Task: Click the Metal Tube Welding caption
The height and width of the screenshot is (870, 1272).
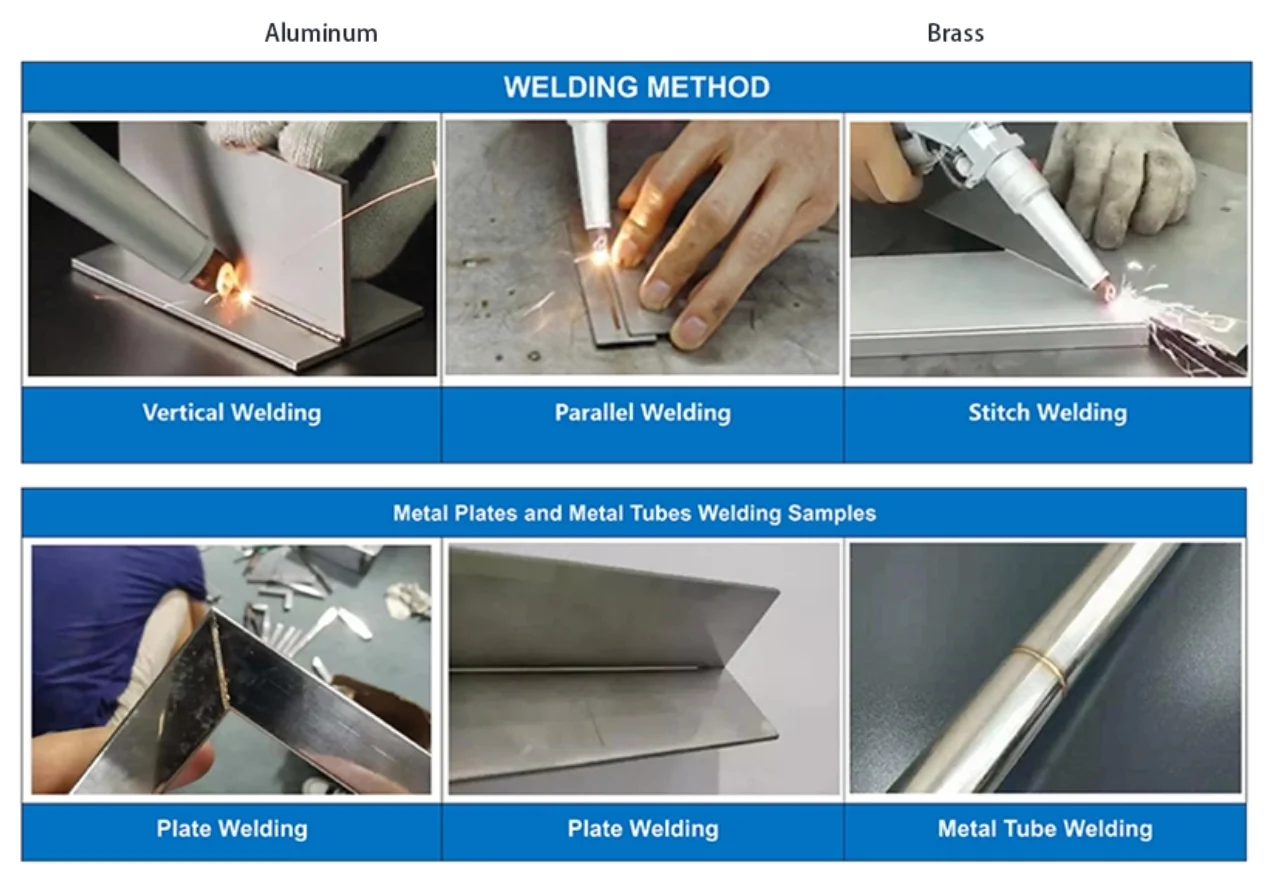Action: coord(1045,829)
